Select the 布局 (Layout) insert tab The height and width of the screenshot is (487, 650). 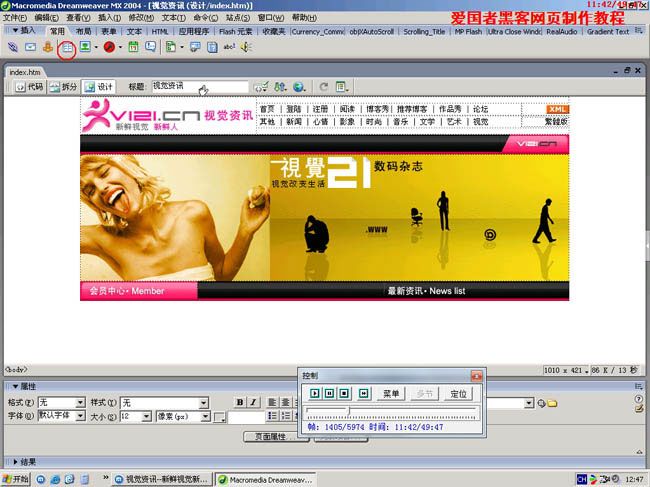point(83,31)
